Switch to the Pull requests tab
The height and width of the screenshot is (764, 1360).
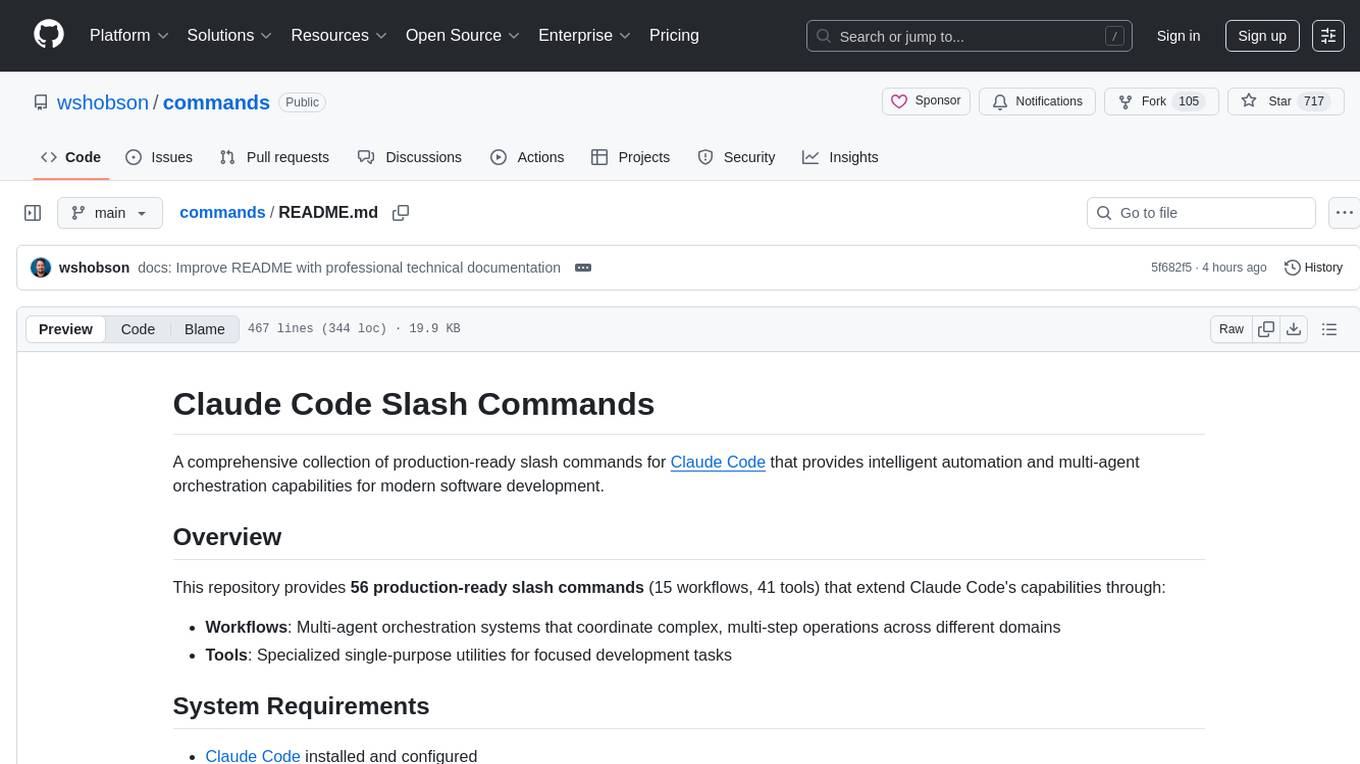point(274,157)
